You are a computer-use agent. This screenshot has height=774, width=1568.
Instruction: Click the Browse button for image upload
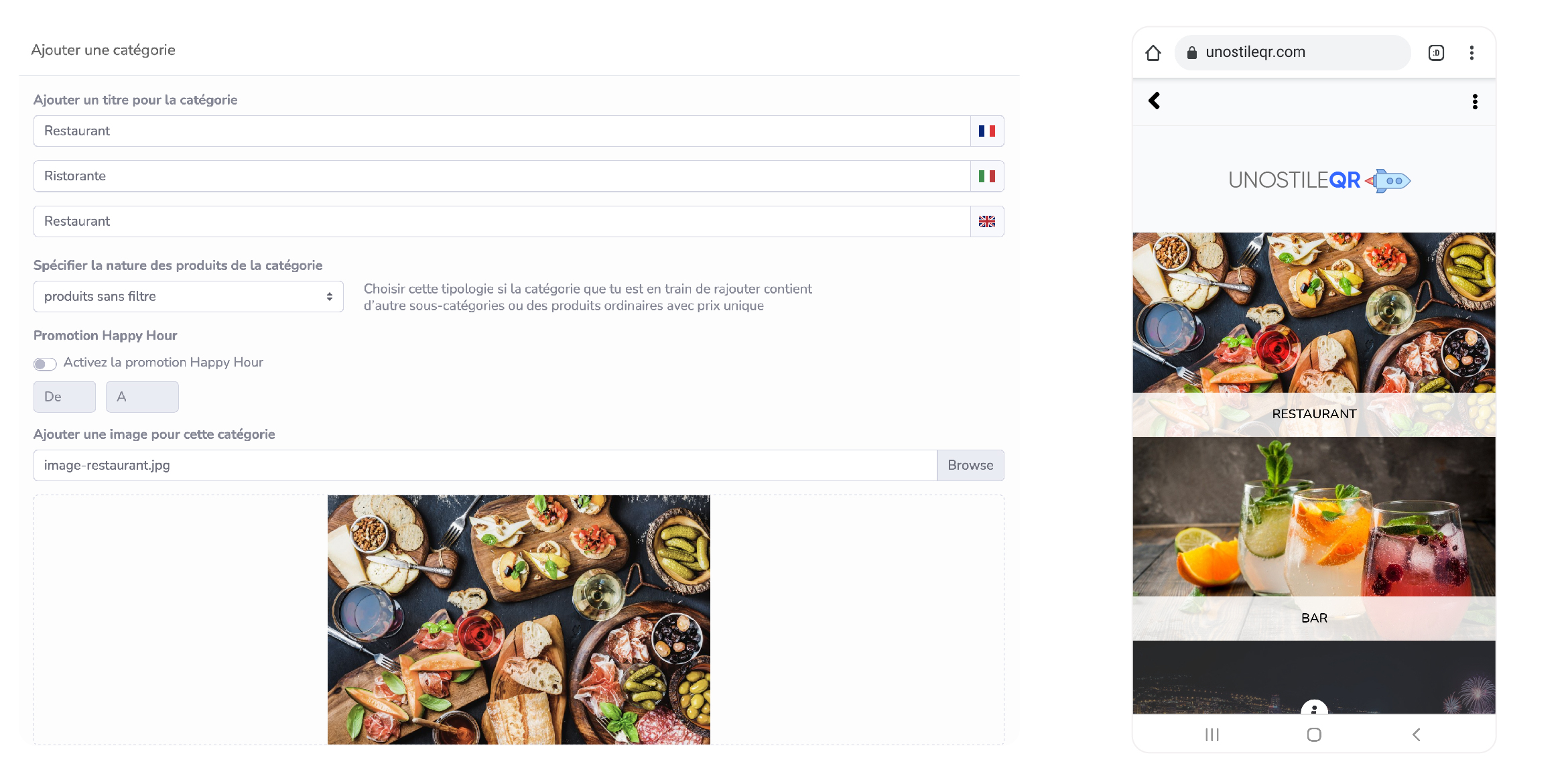(970, 465)
